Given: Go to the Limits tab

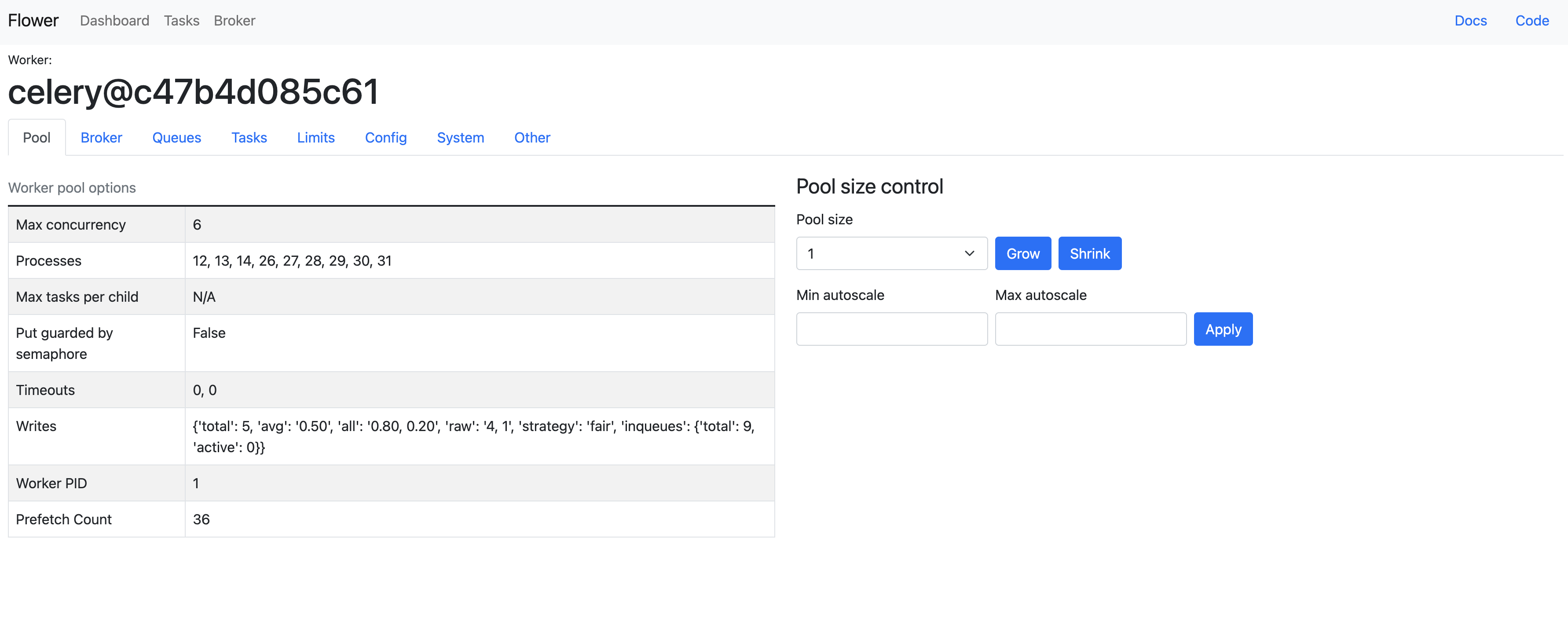Looking at the screenshot, I should (315, 138).
